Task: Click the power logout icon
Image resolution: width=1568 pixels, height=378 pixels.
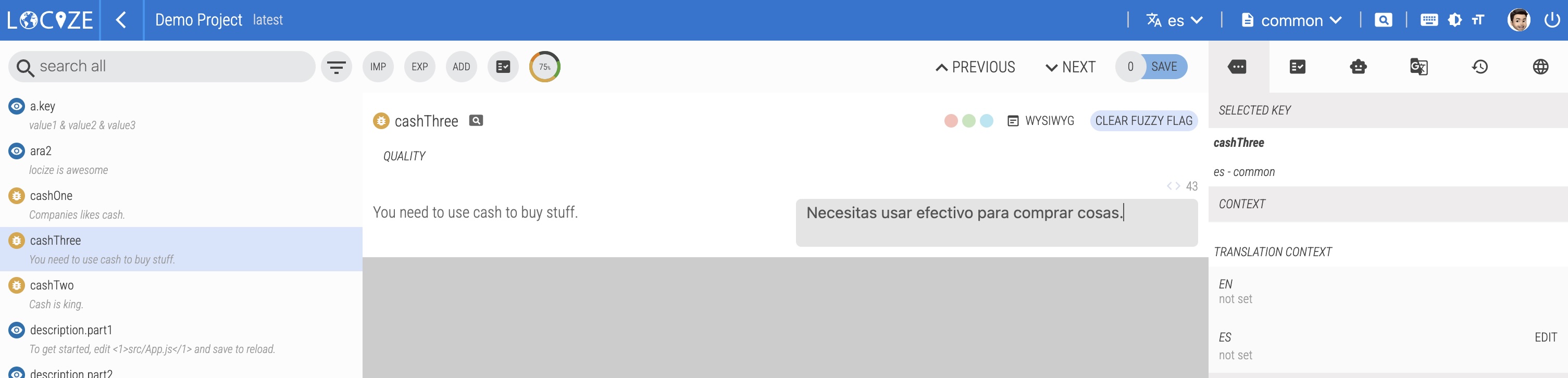Action: pyautogui.click(x=1551, y=20)
